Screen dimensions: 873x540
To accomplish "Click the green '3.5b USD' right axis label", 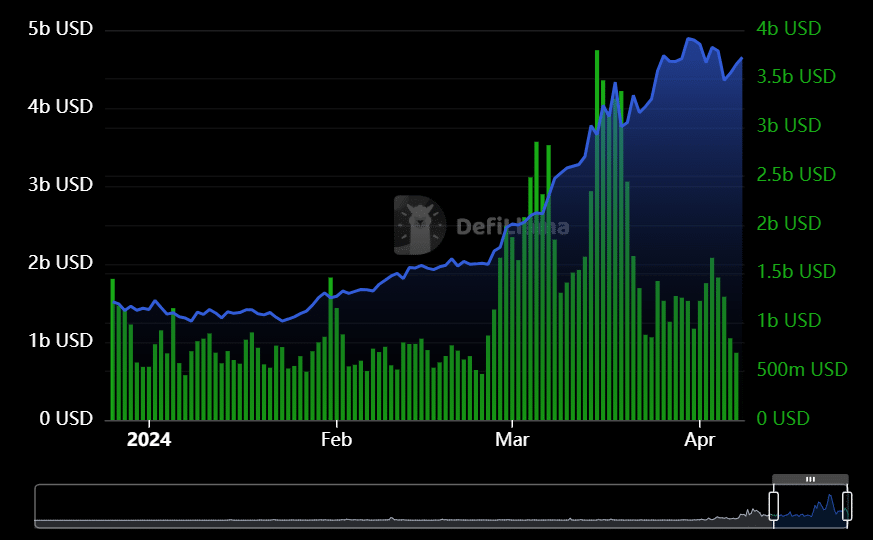I will 796,76.
